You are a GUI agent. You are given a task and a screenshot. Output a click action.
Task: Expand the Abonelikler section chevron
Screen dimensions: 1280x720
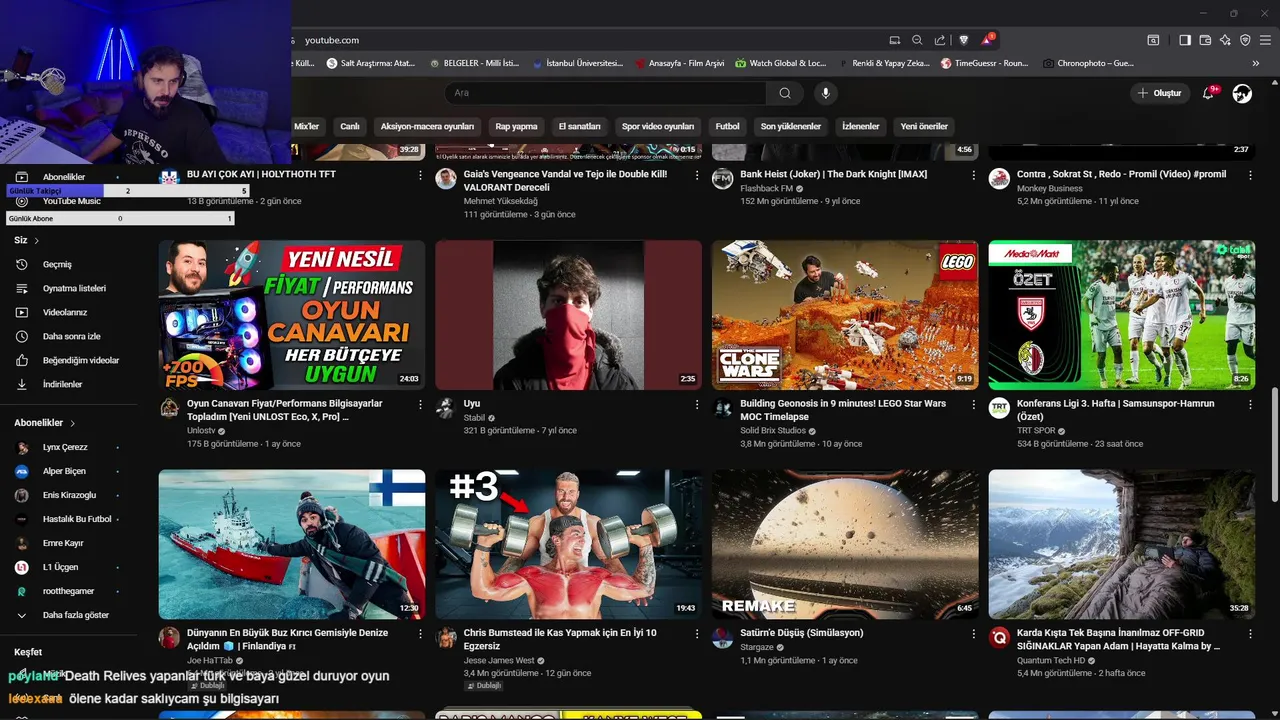pyautogui.click(x=73, y=423)
